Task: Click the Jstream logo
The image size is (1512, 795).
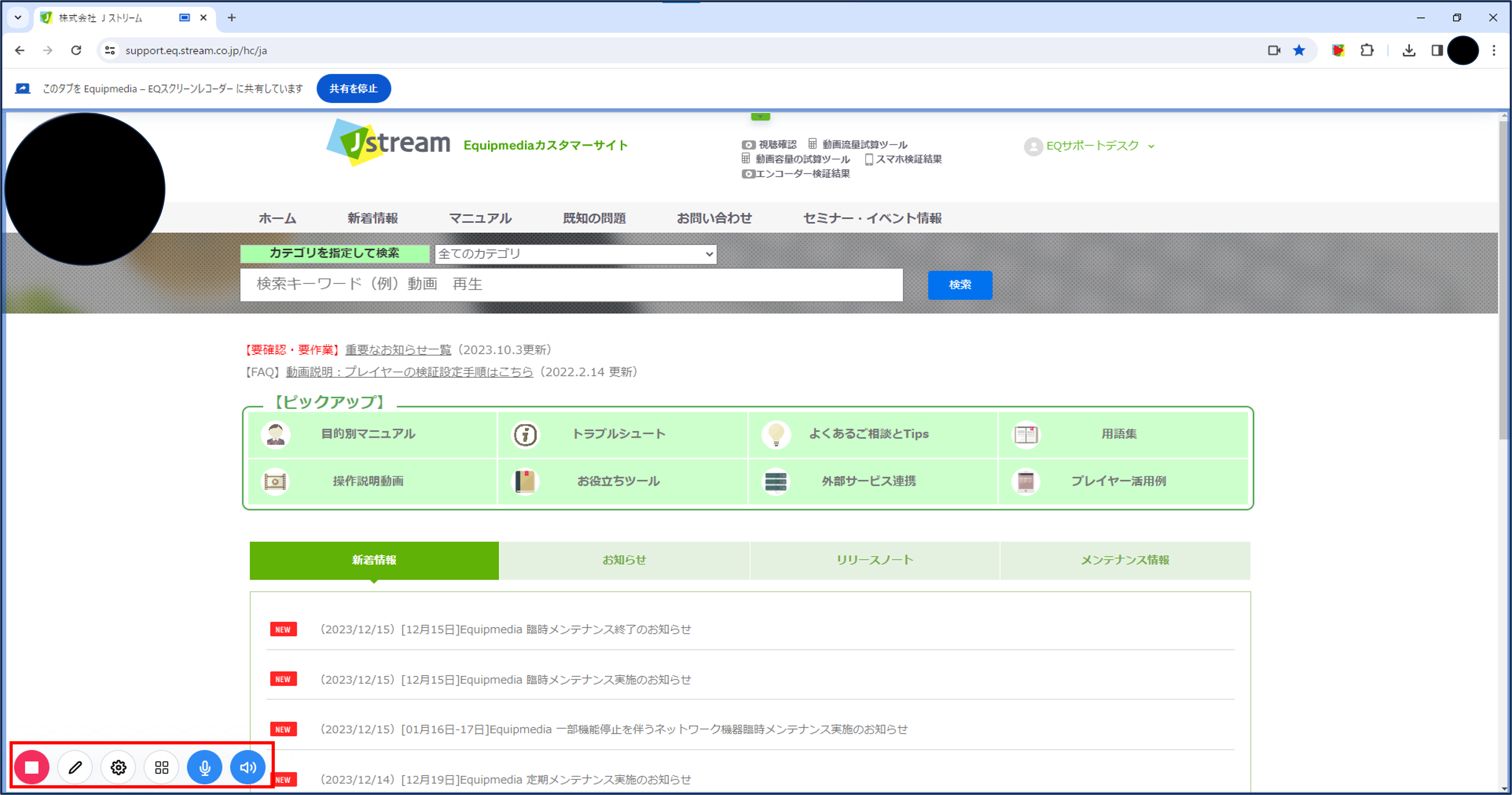Action: pyautogui.click(x=388, y=143)
